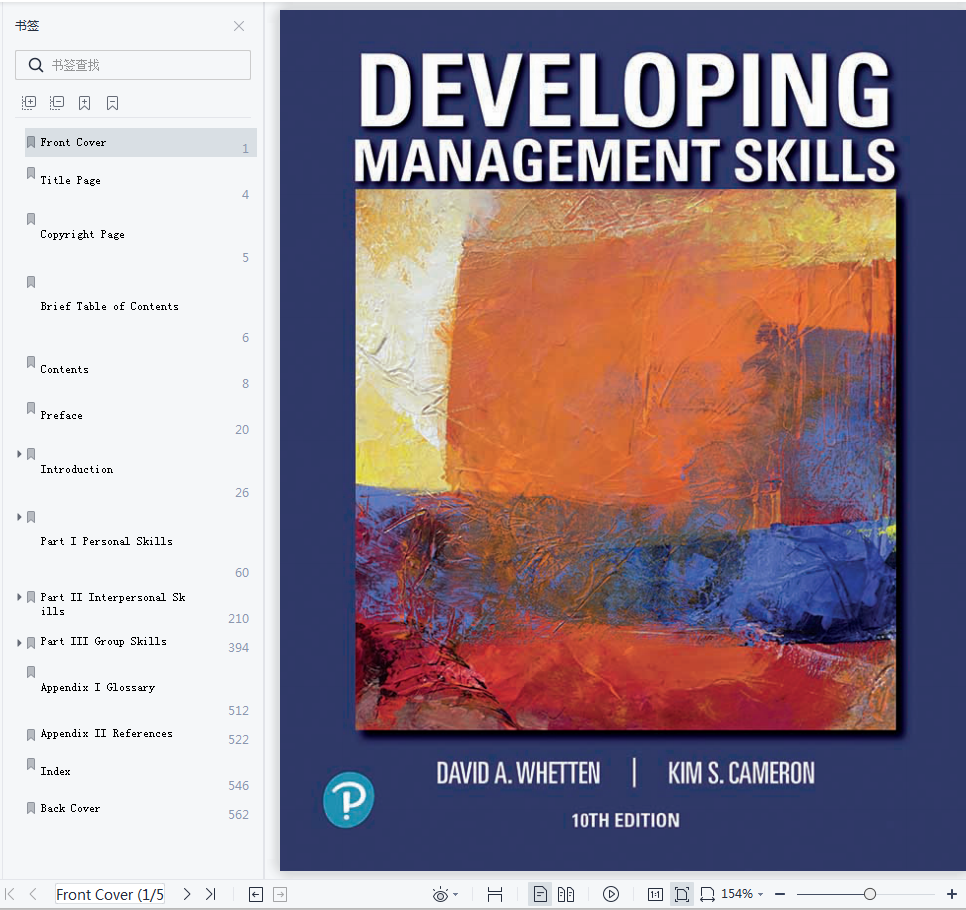Toggle fit page view
The width and height of the screenshot is (966, 910).
point(681,894)
